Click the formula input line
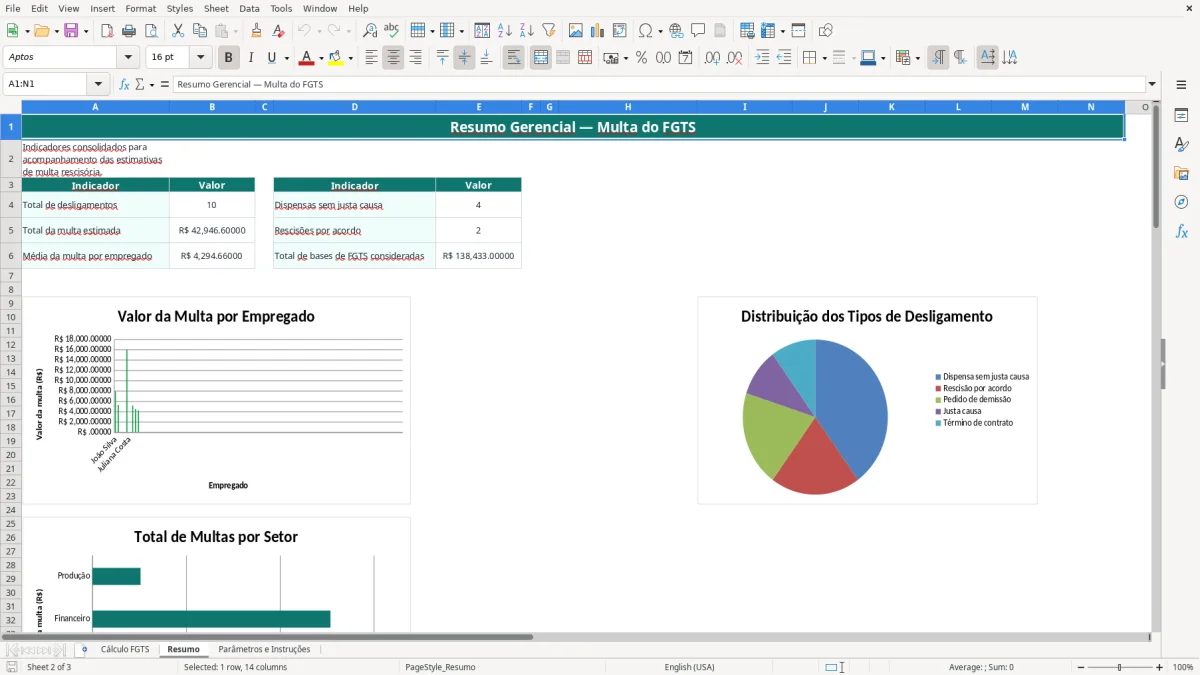The image size is (1200, 675). [x=658, y=85]
